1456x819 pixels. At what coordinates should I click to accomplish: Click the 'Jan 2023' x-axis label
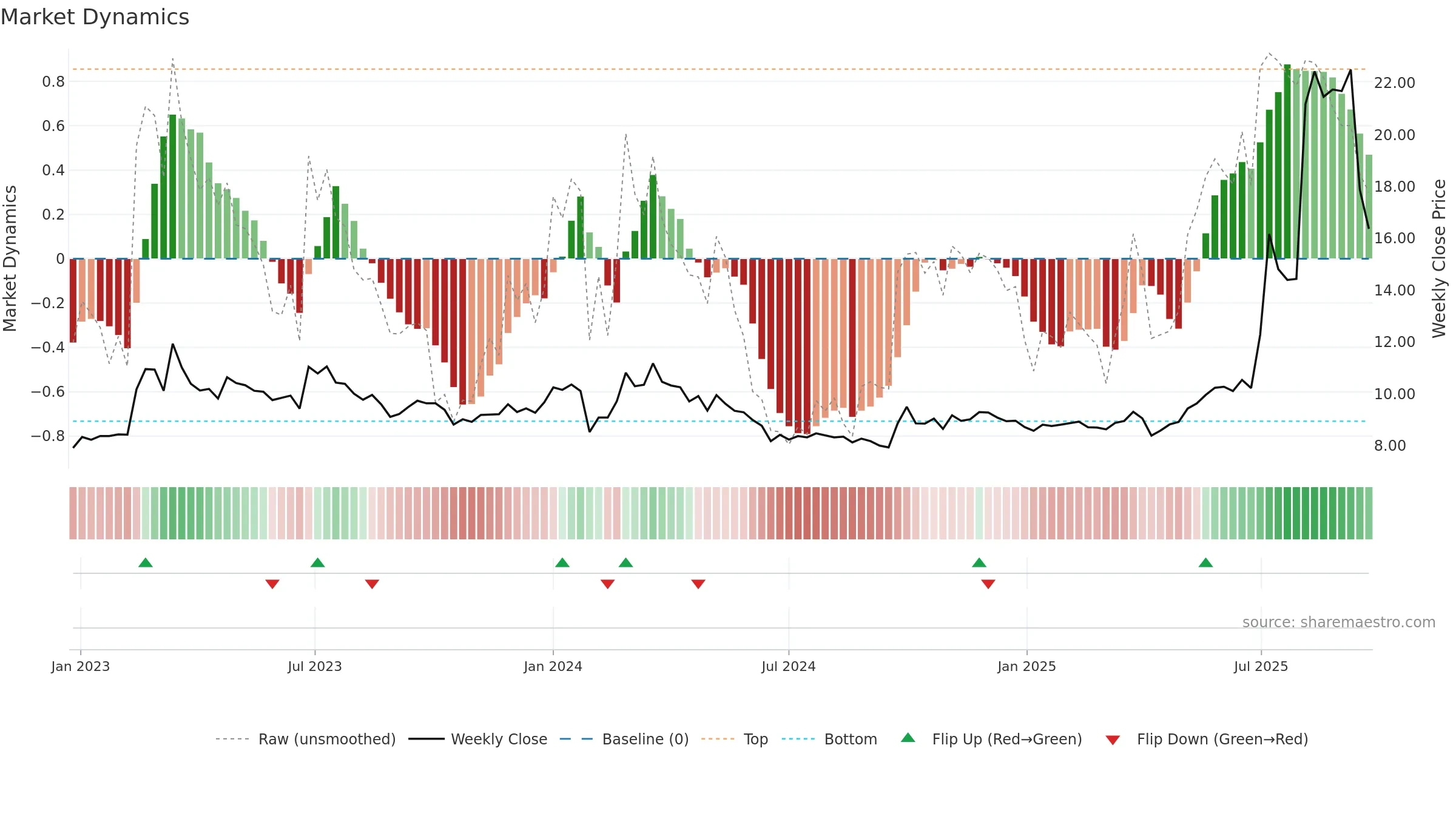coord(81,666)
